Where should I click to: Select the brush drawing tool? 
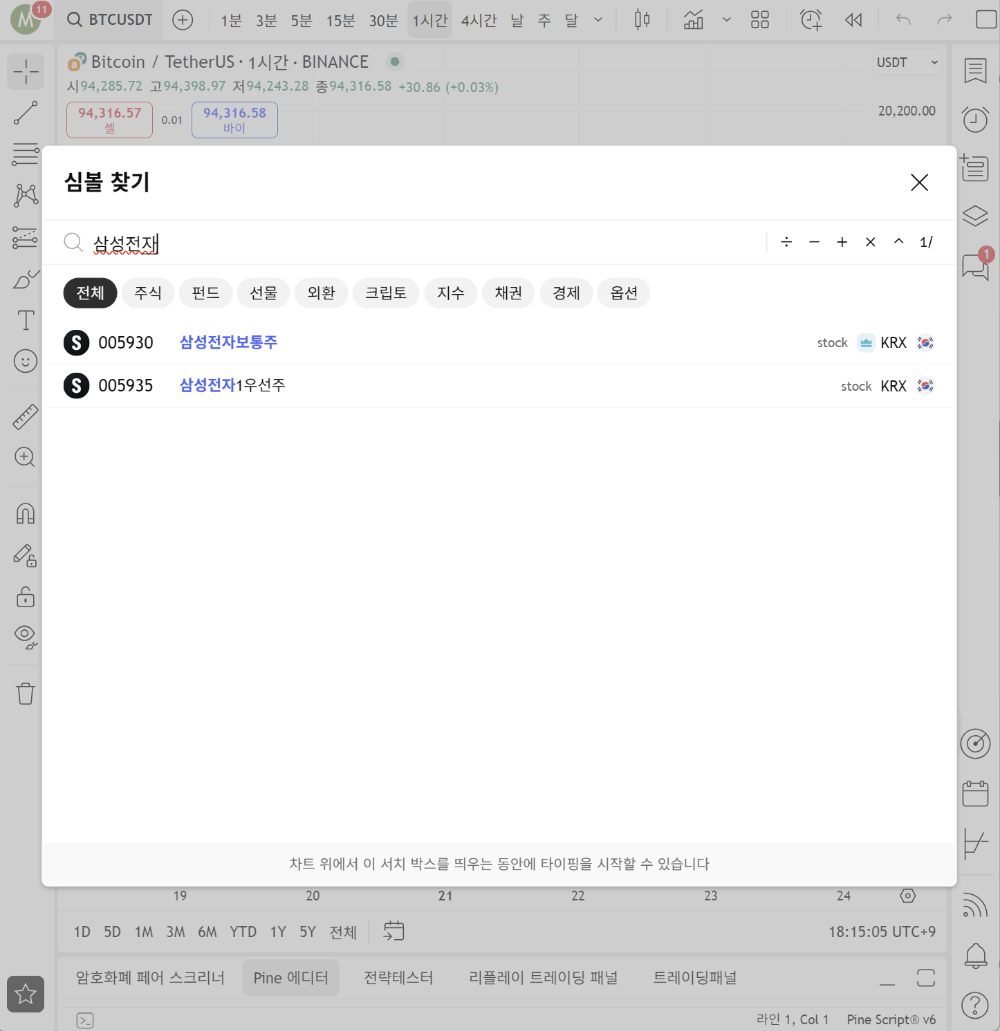point(26,279)
